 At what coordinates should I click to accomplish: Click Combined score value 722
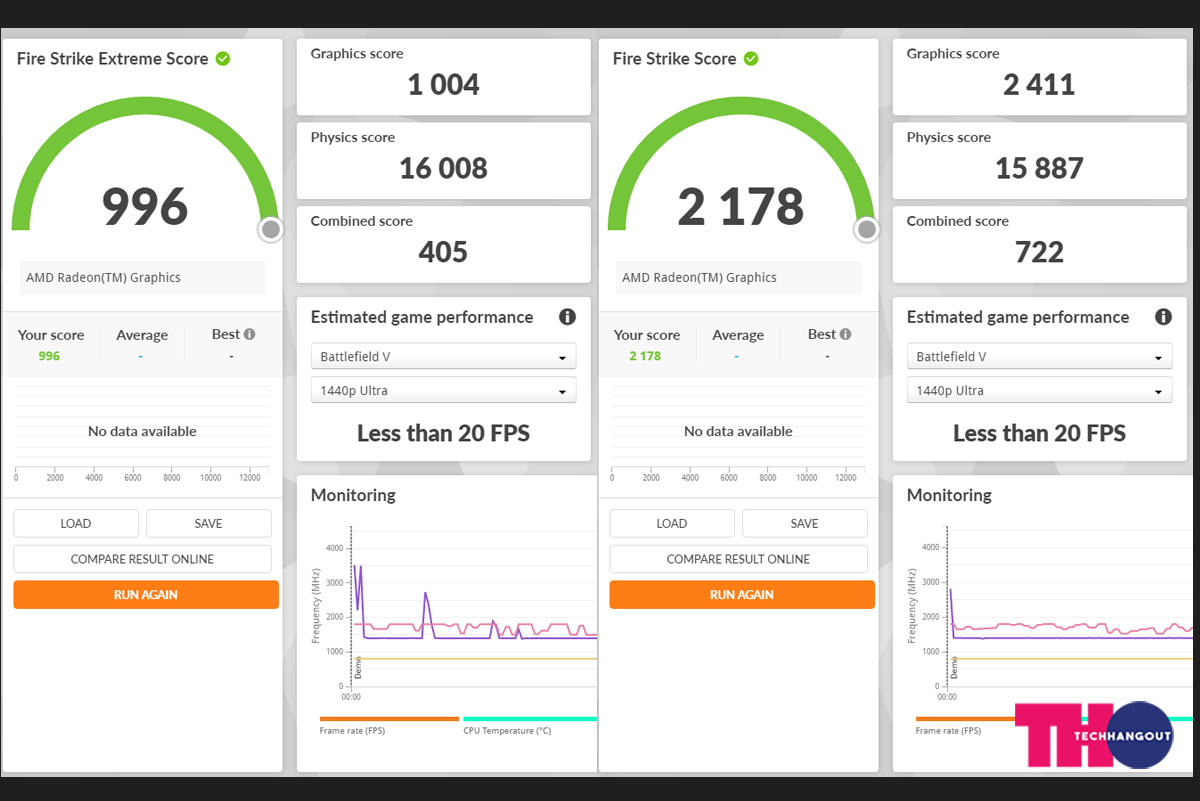(1039, 252)
